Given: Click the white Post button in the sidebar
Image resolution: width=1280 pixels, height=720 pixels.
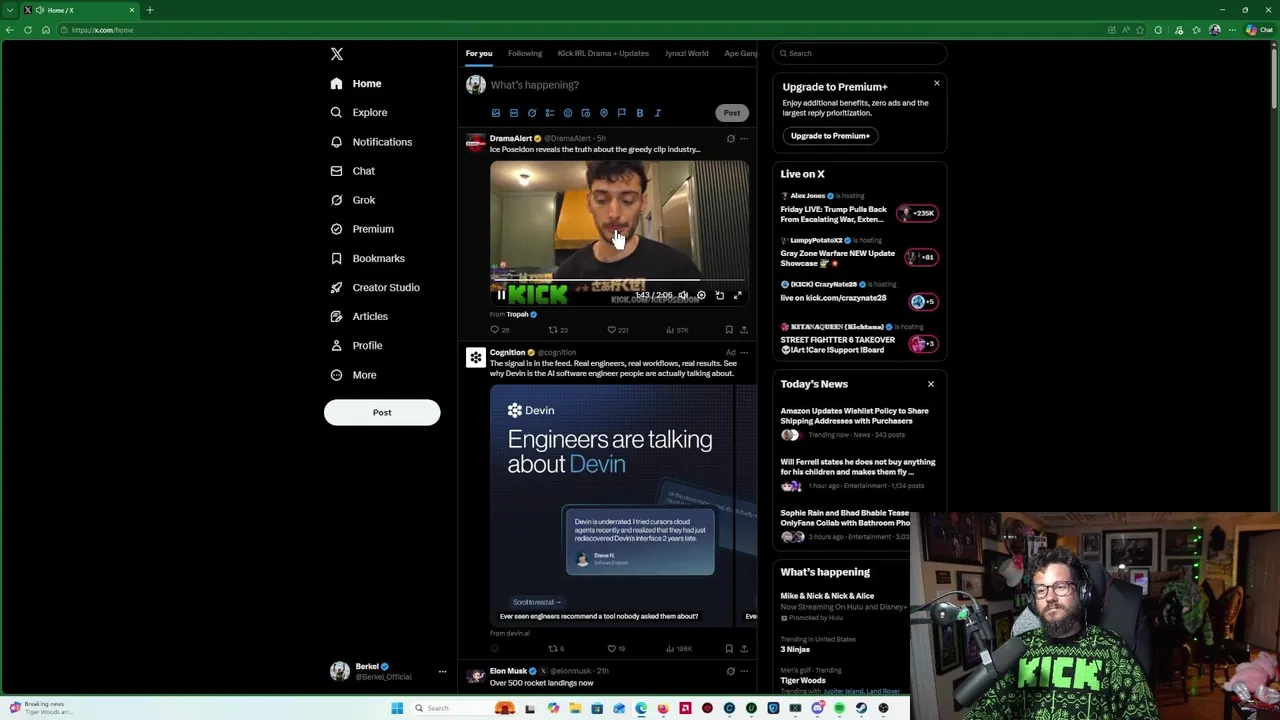Looking at the screenshot, I should coord(382,412).
